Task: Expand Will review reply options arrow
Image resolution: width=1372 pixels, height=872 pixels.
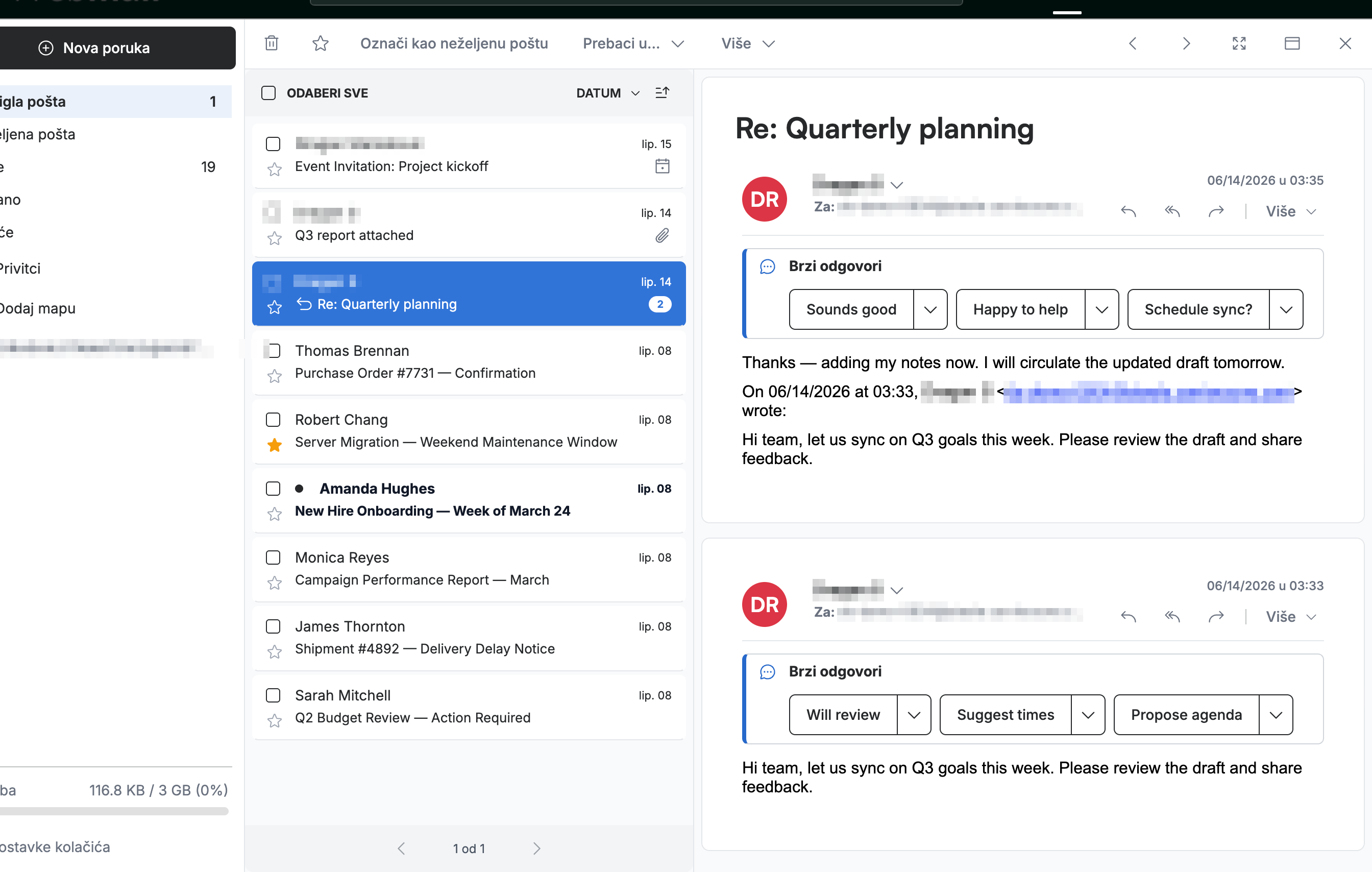Action: pyautogui.click(x=914, y=715)
